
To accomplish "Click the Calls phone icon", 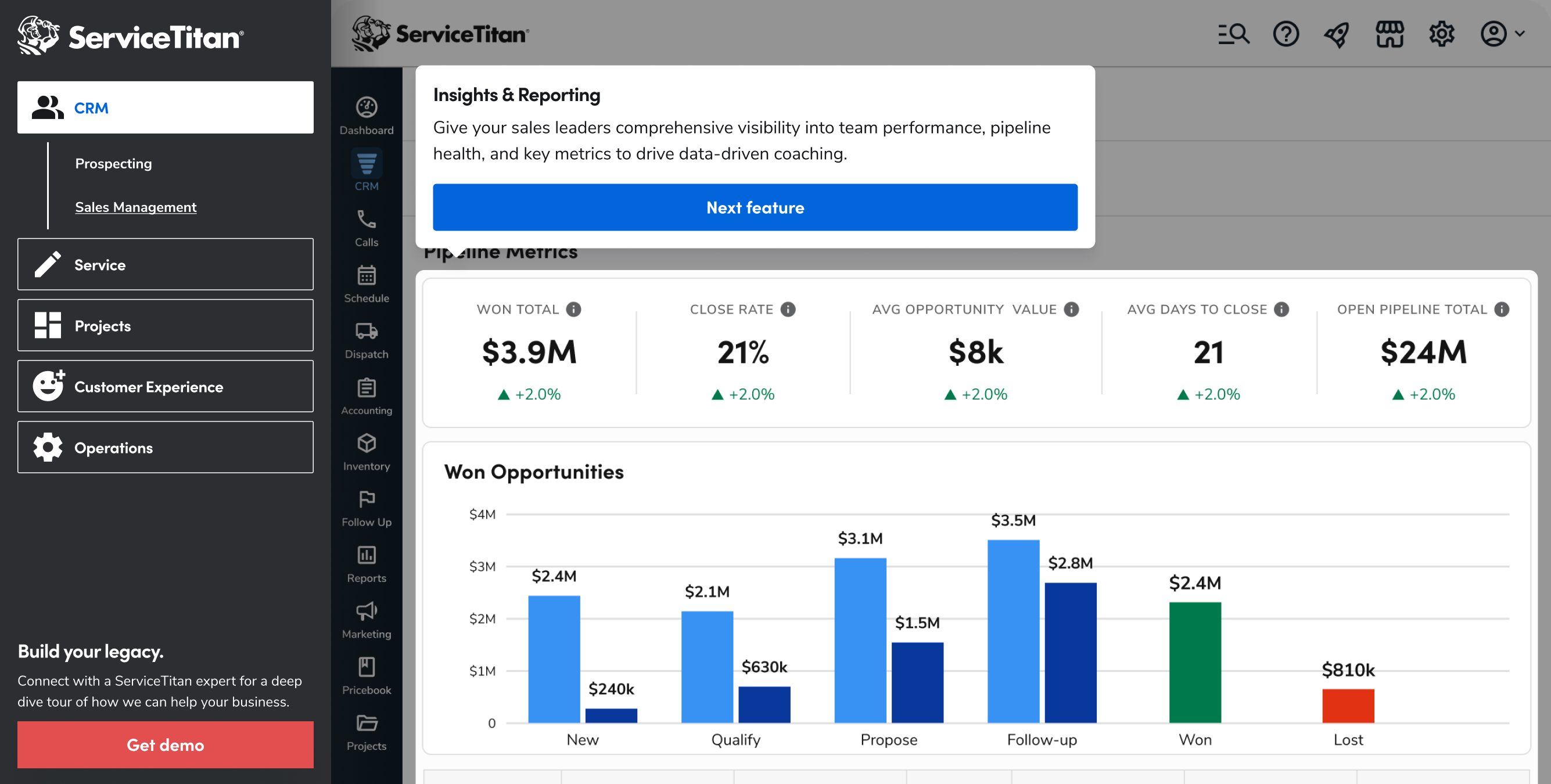I will (x=366, y=220).
